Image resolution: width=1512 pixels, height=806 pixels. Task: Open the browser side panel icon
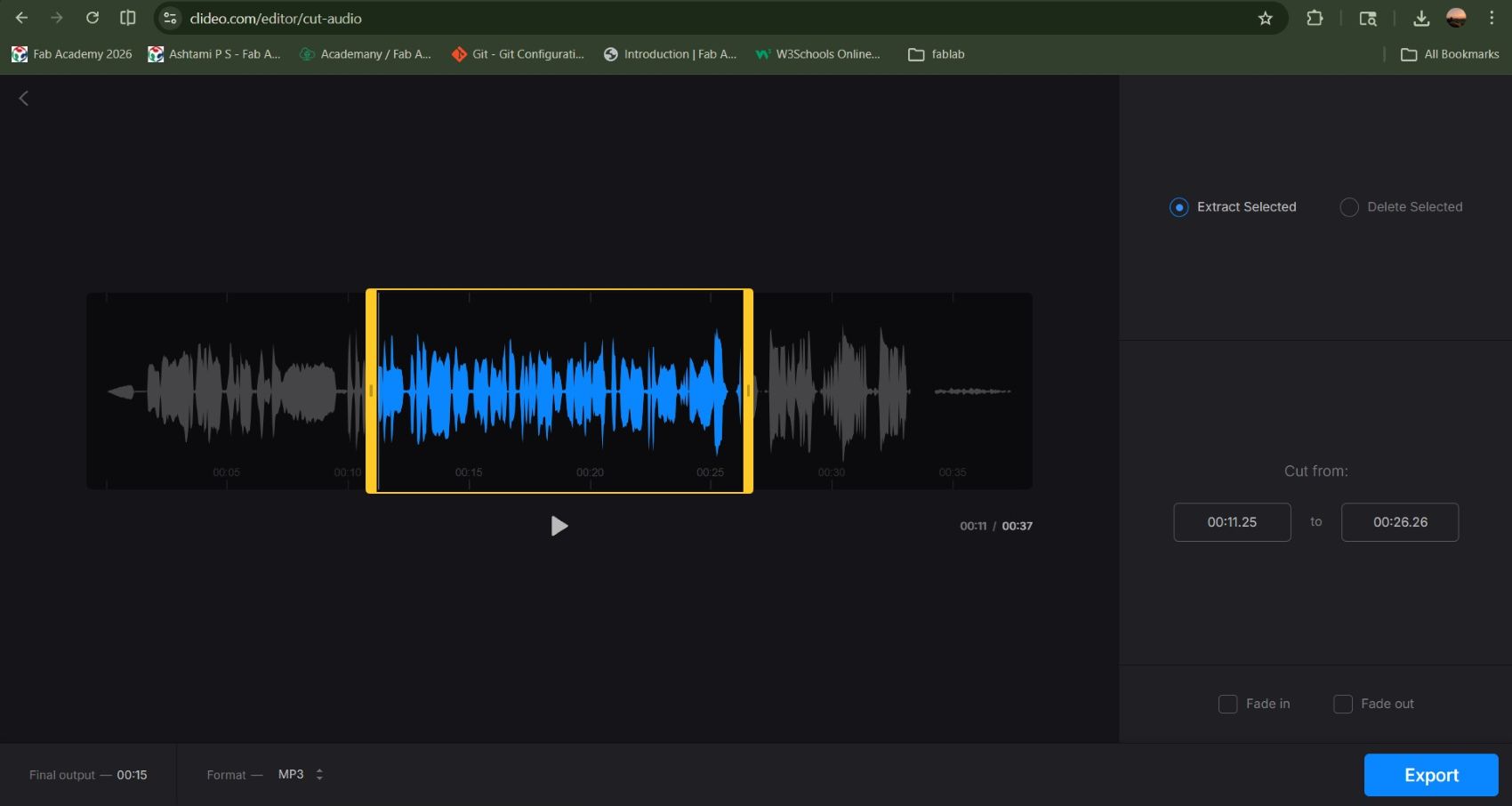pos(128,18)
